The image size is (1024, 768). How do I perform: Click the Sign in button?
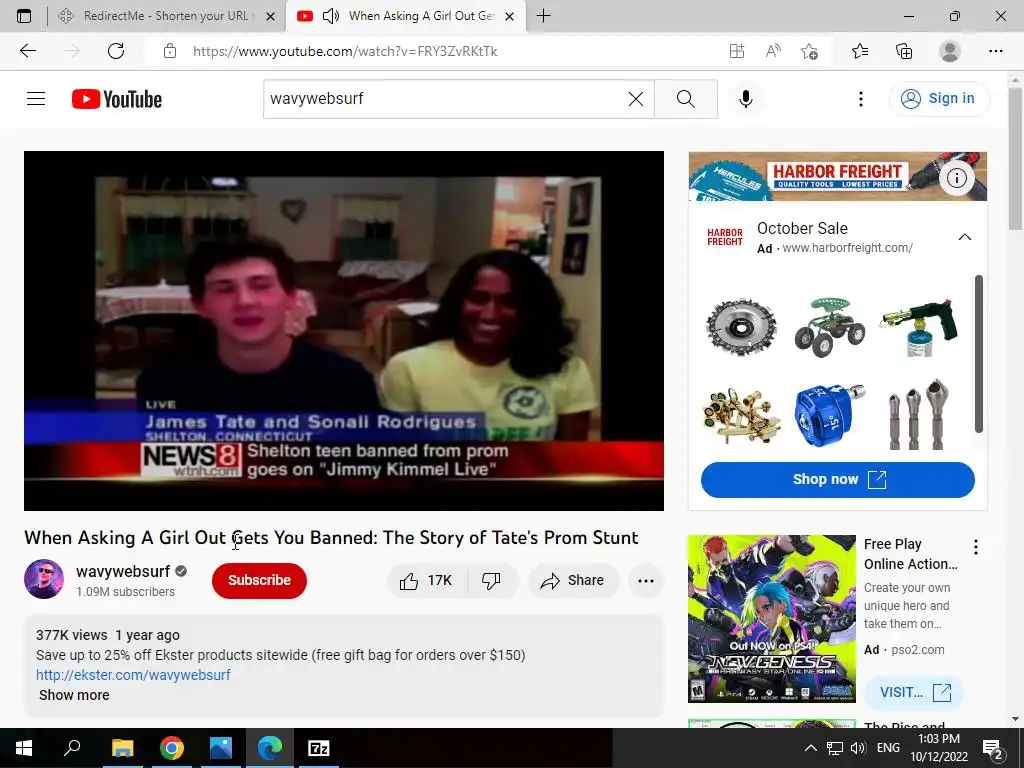coord(939,99)
